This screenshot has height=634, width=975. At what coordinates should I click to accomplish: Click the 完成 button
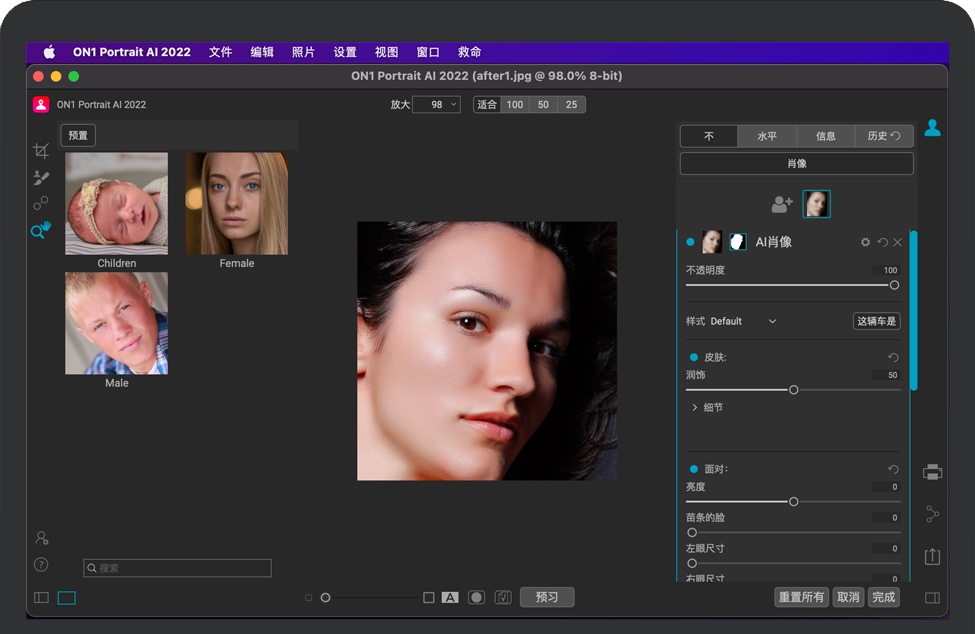(x=883, y=597)
